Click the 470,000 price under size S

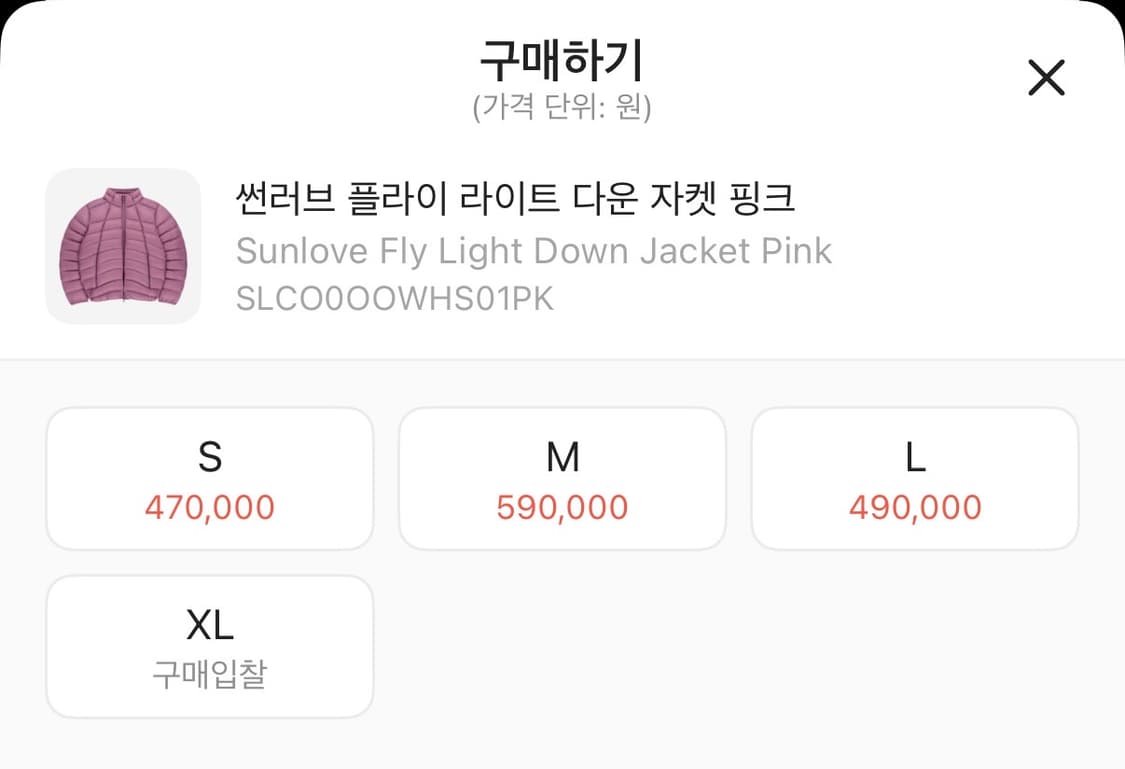[209, 507]
